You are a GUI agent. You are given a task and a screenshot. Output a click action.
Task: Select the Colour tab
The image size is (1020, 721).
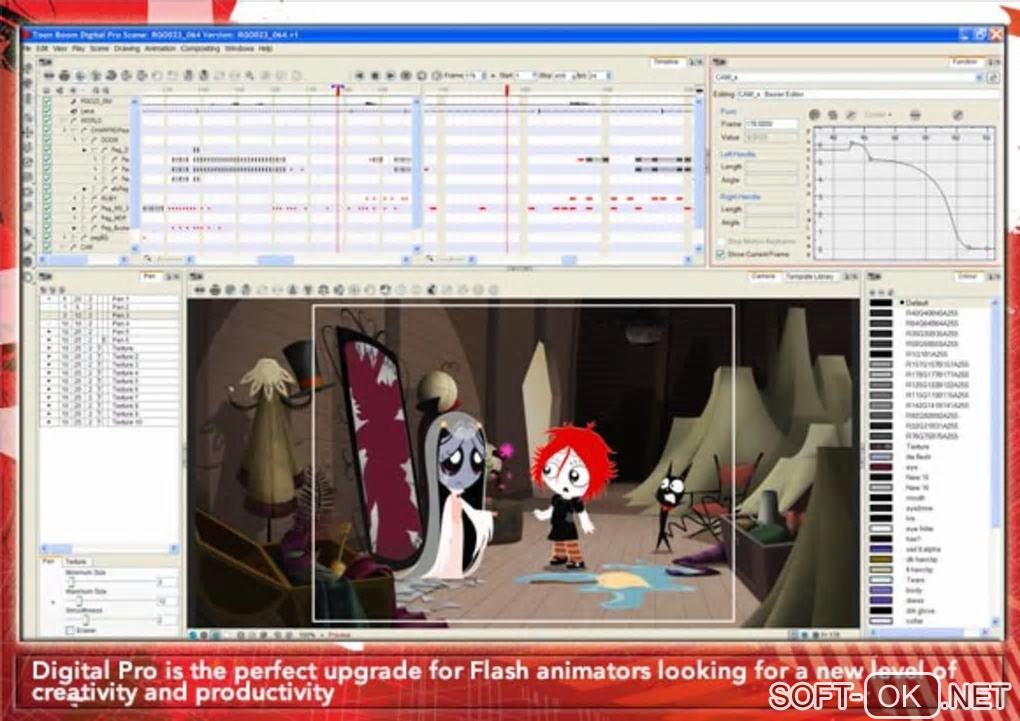(x=967, y=277)
